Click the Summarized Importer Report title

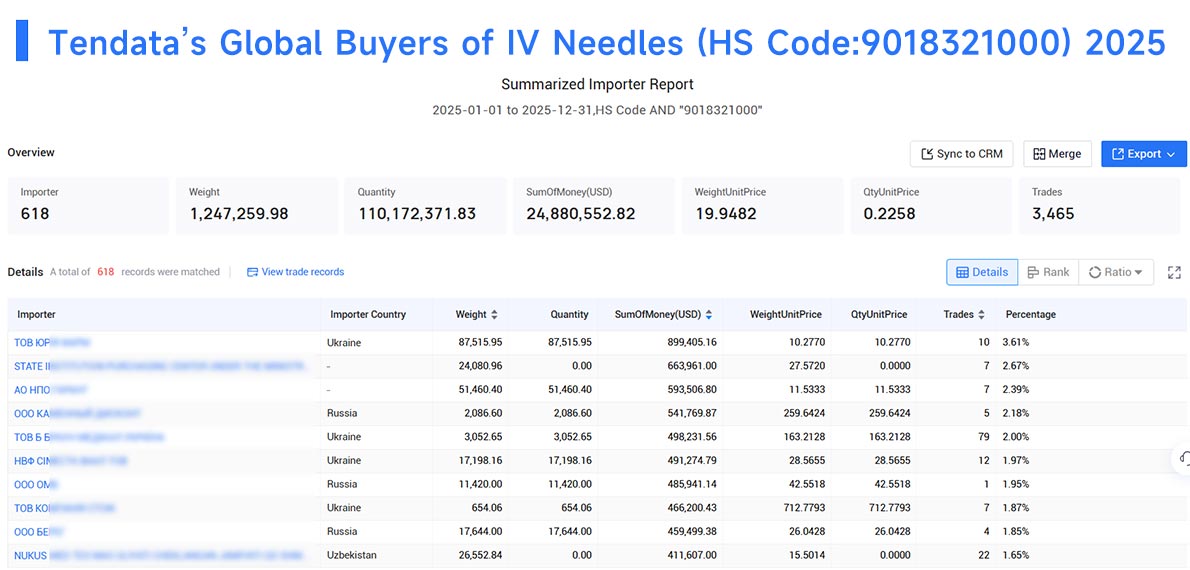pos(597,84)
